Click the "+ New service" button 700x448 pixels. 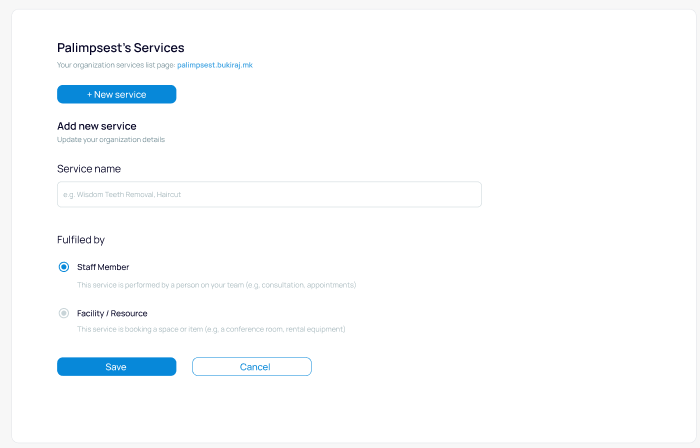tap(116, 94)
